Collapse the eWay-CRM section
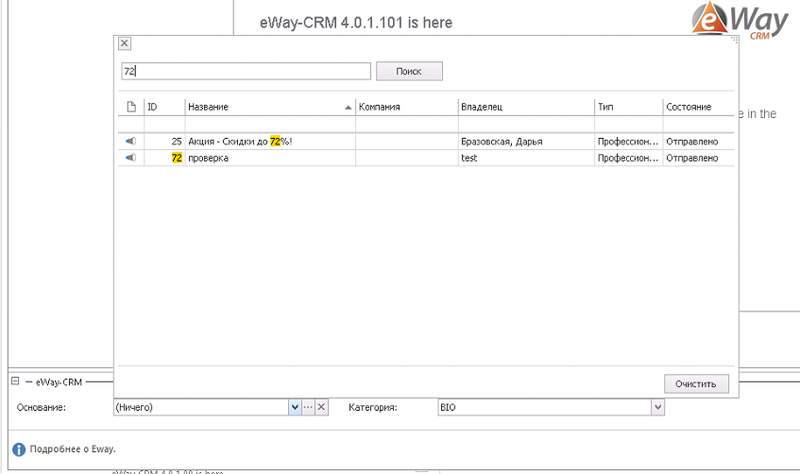This screenshot has height=474, width=800. pos(15,381)
